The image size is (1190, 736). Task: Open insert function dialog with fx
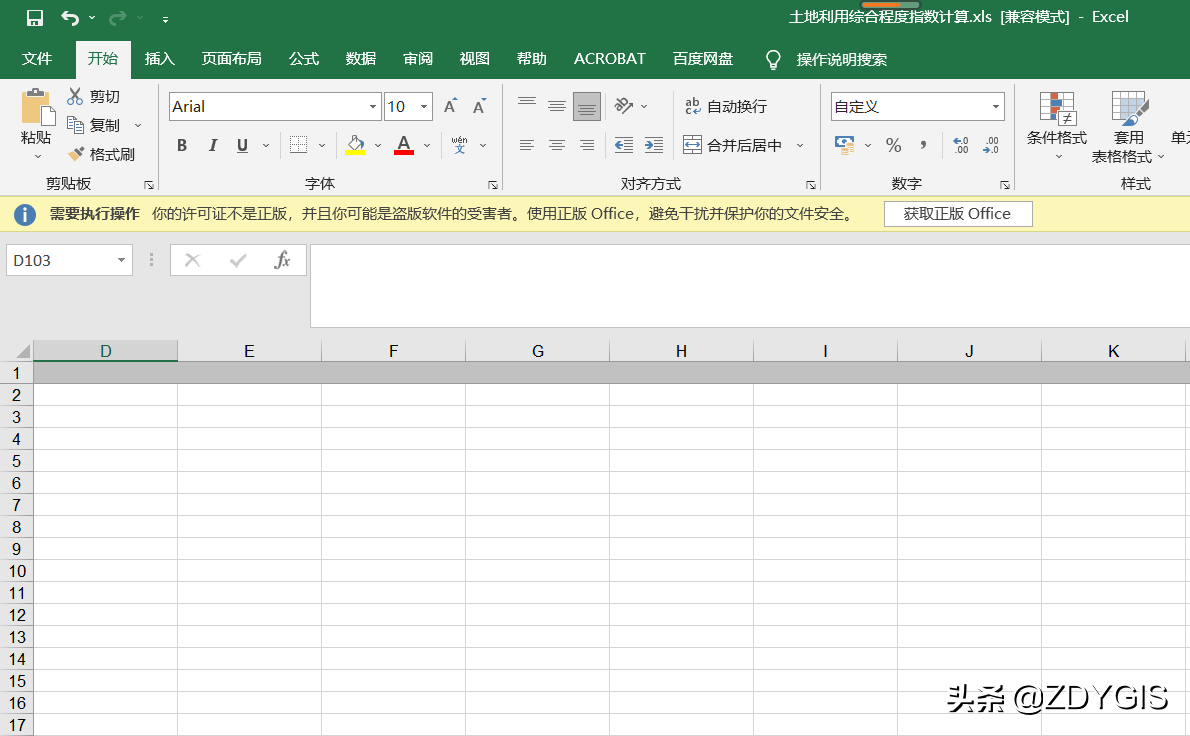pyautogui.click(x=282, y=260)
